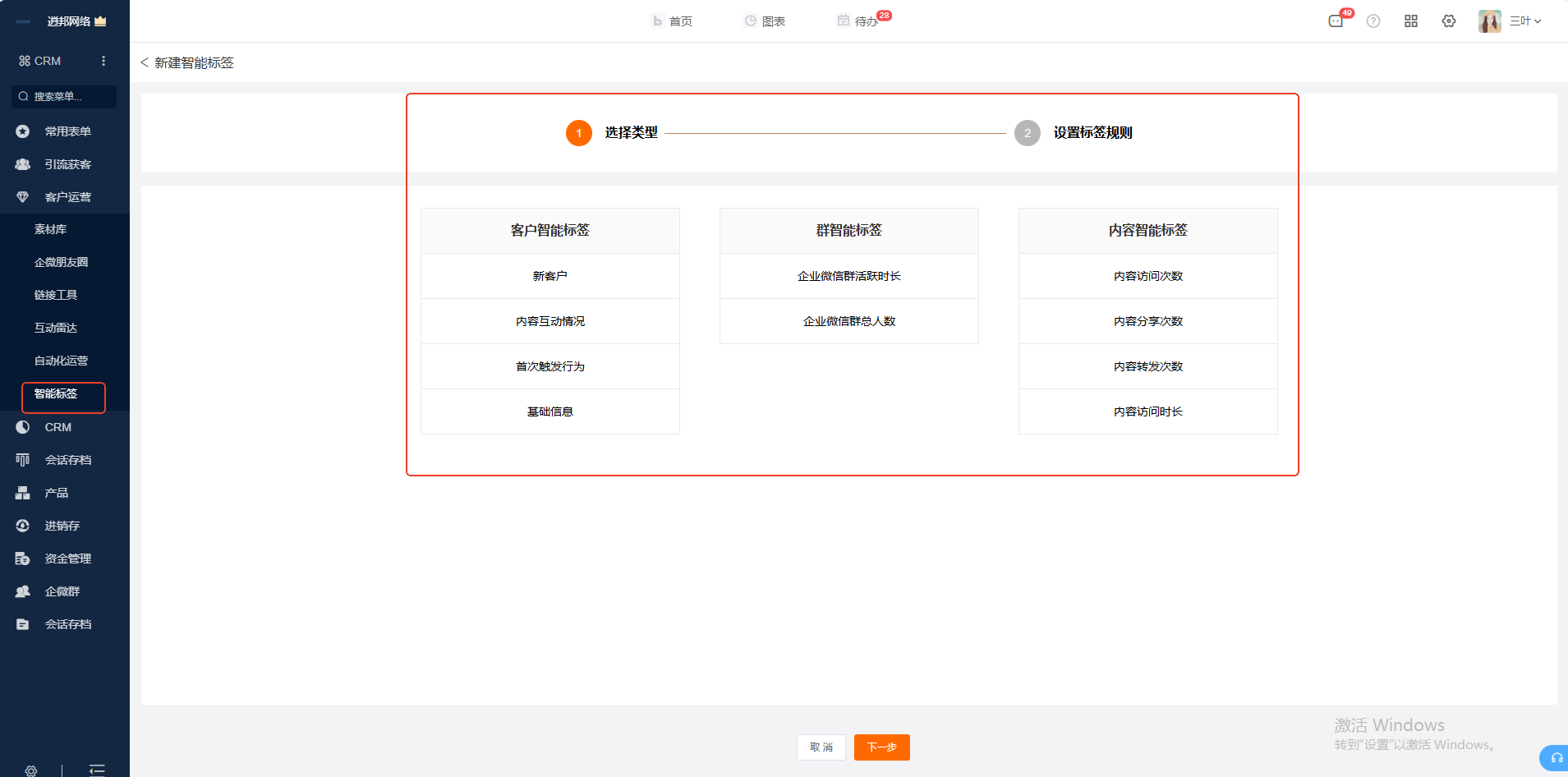
Task: Choose the 企业微信群总人数 tag type
Action: click(x=848, y=321)
